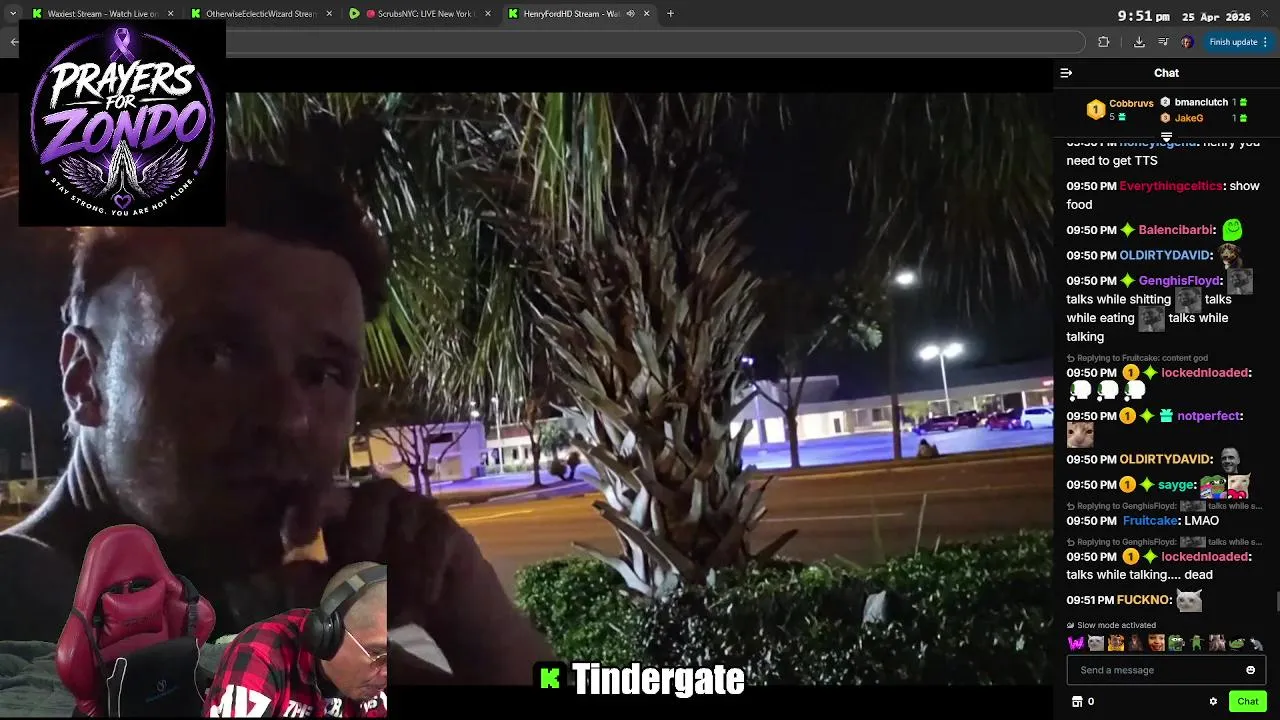Switch to the ScrubsNYC LIVE tab
1280x720 pixels.
pyautogui.click(x=419, y=14)
